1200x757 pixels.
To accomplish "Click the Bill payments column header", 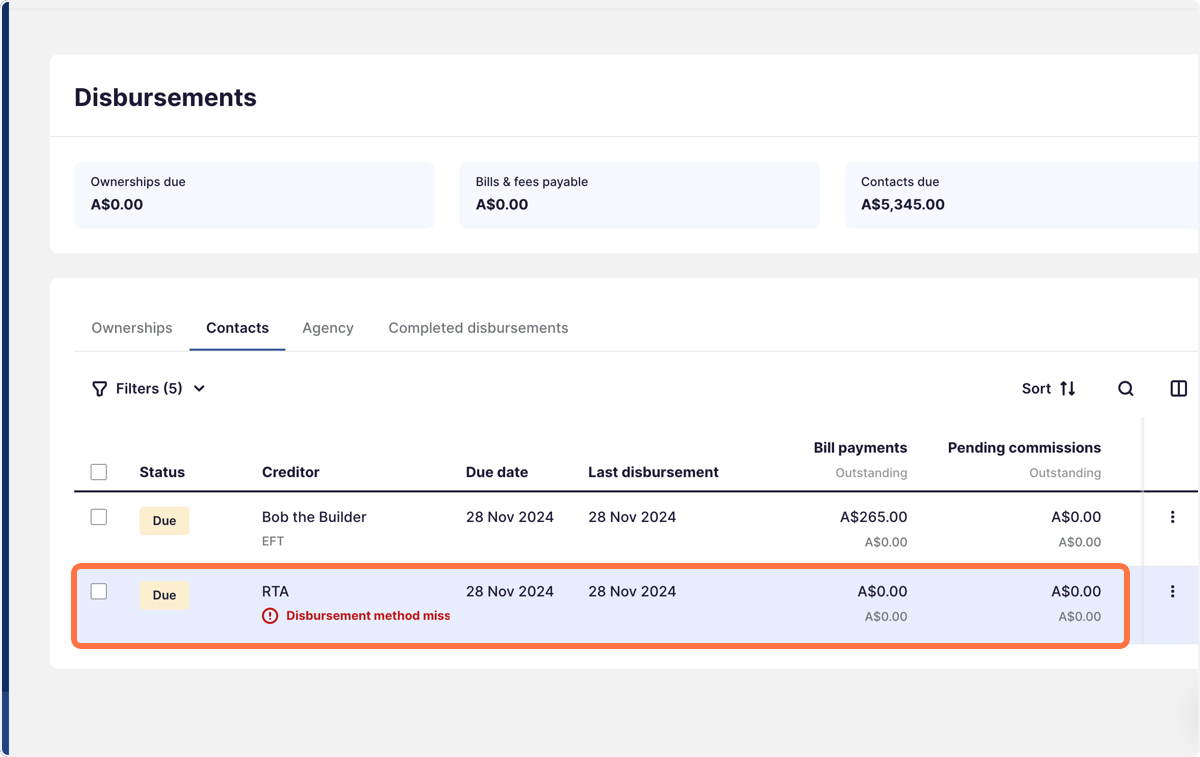I will [860, 448].
